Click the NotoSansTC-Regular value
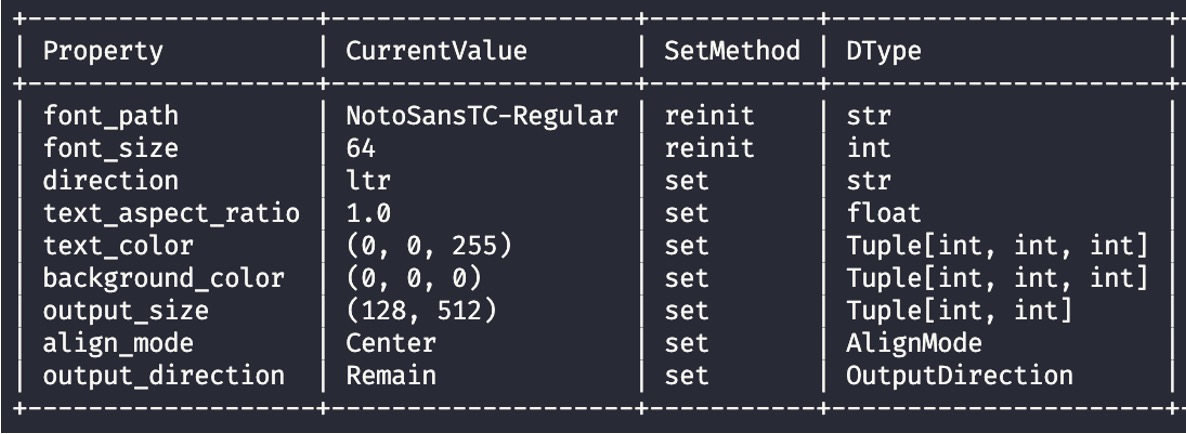This screenshot has height=434, width=1186. 482,116
